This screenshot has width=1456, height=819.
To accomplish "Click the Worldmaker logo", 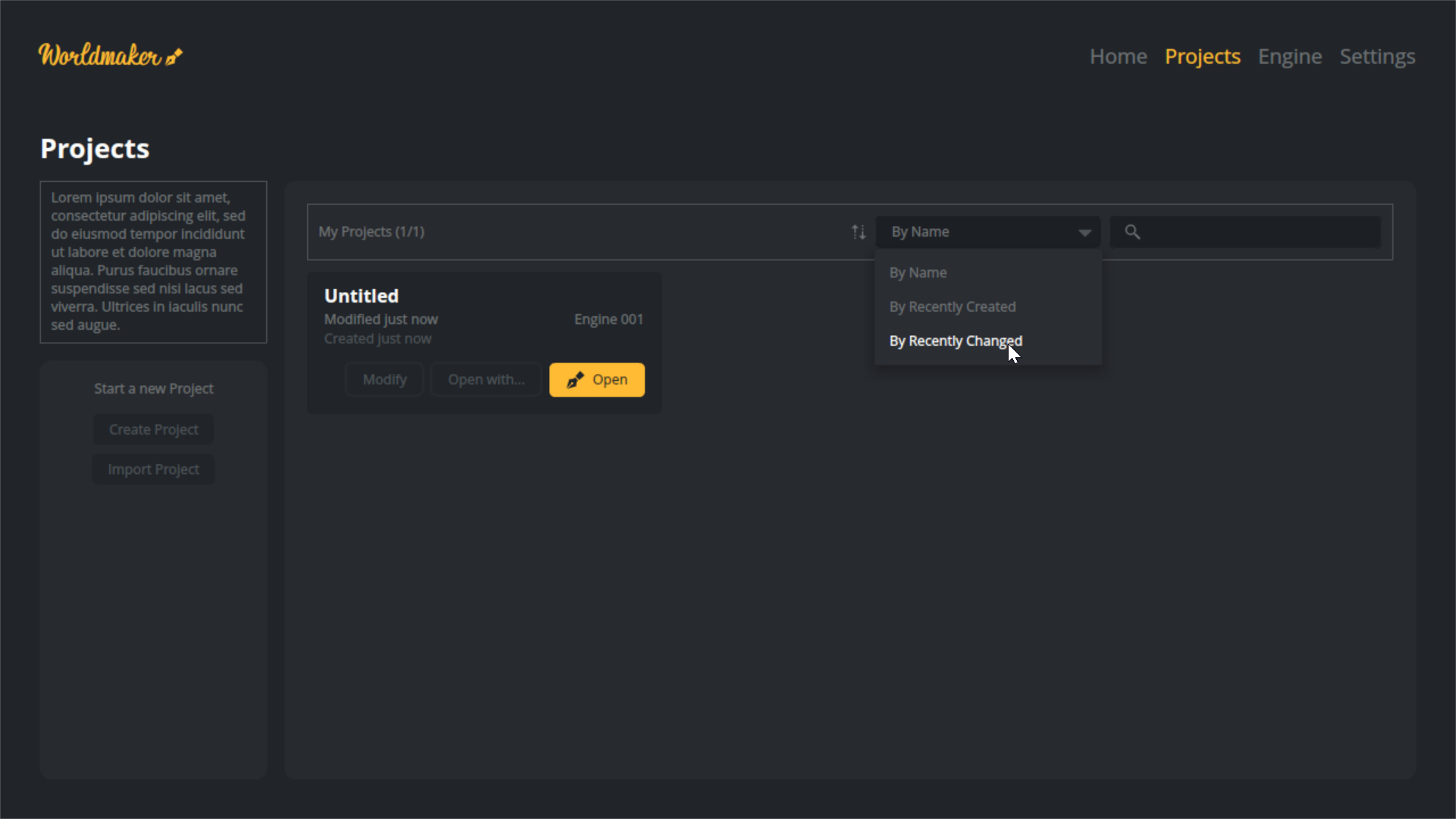I will [x=111, y=55].
